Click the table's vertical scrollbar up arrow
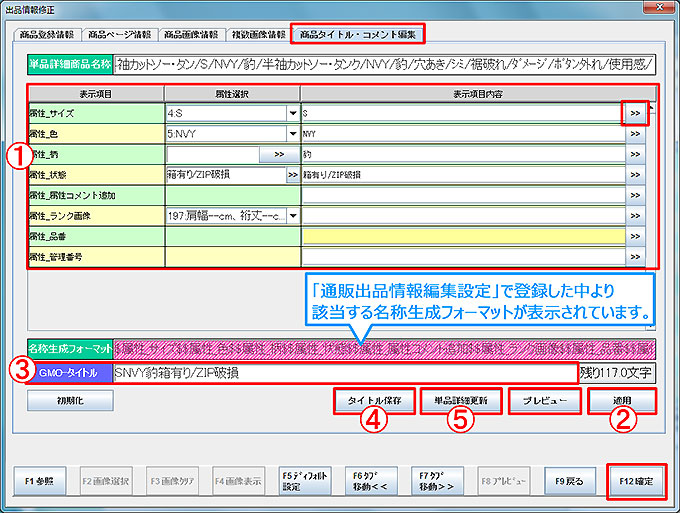The image size is (680, 513). tap(651, 108)
